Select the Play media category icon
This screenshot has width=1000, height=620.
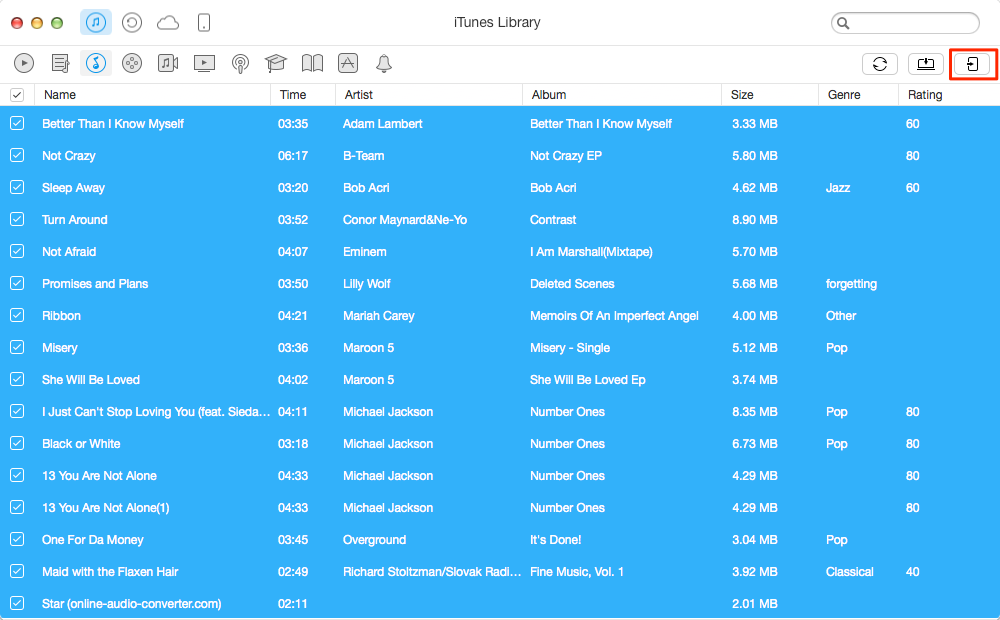coord(24,63)
